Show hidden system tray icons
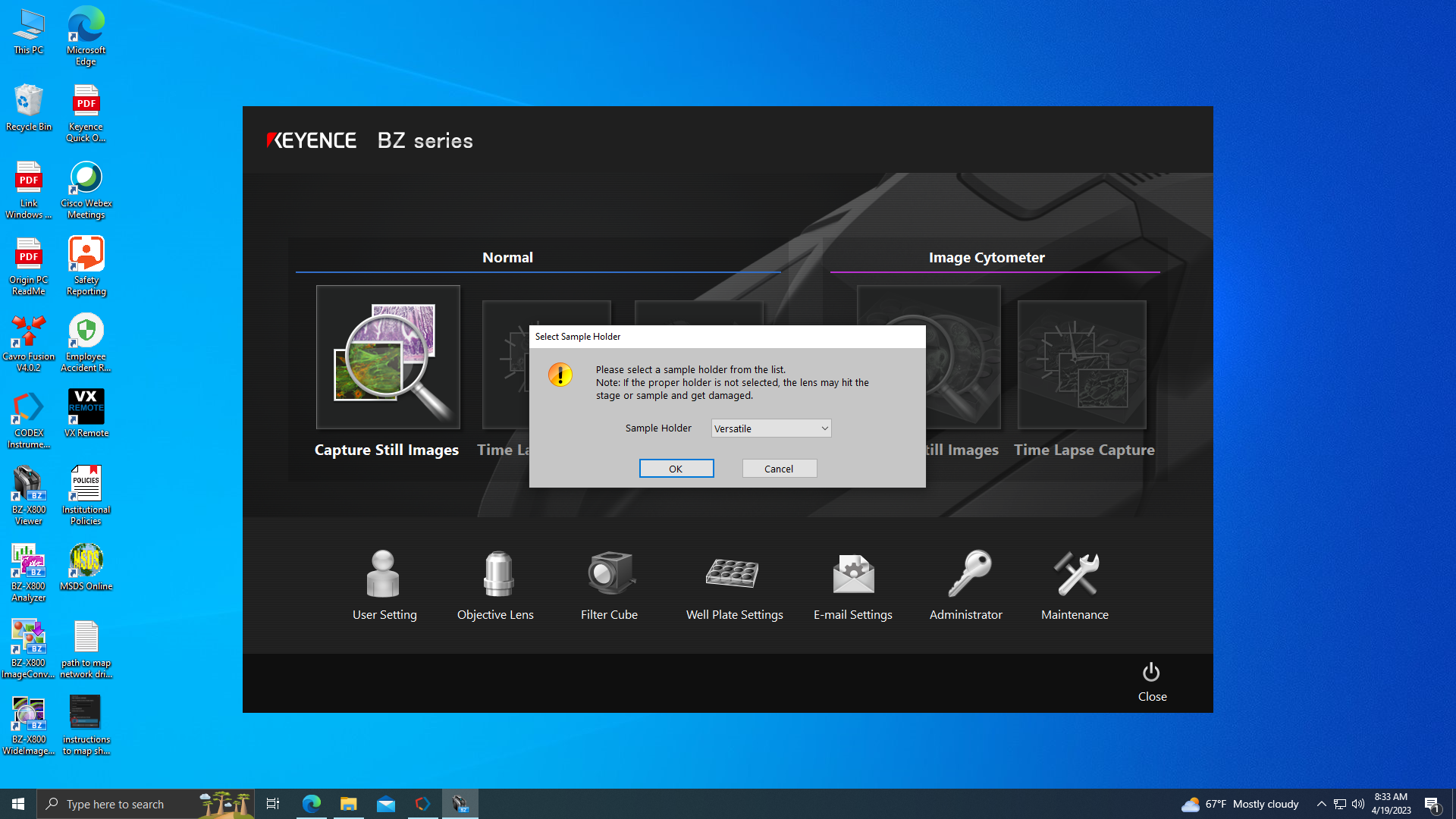 (x=1321, y=804)
